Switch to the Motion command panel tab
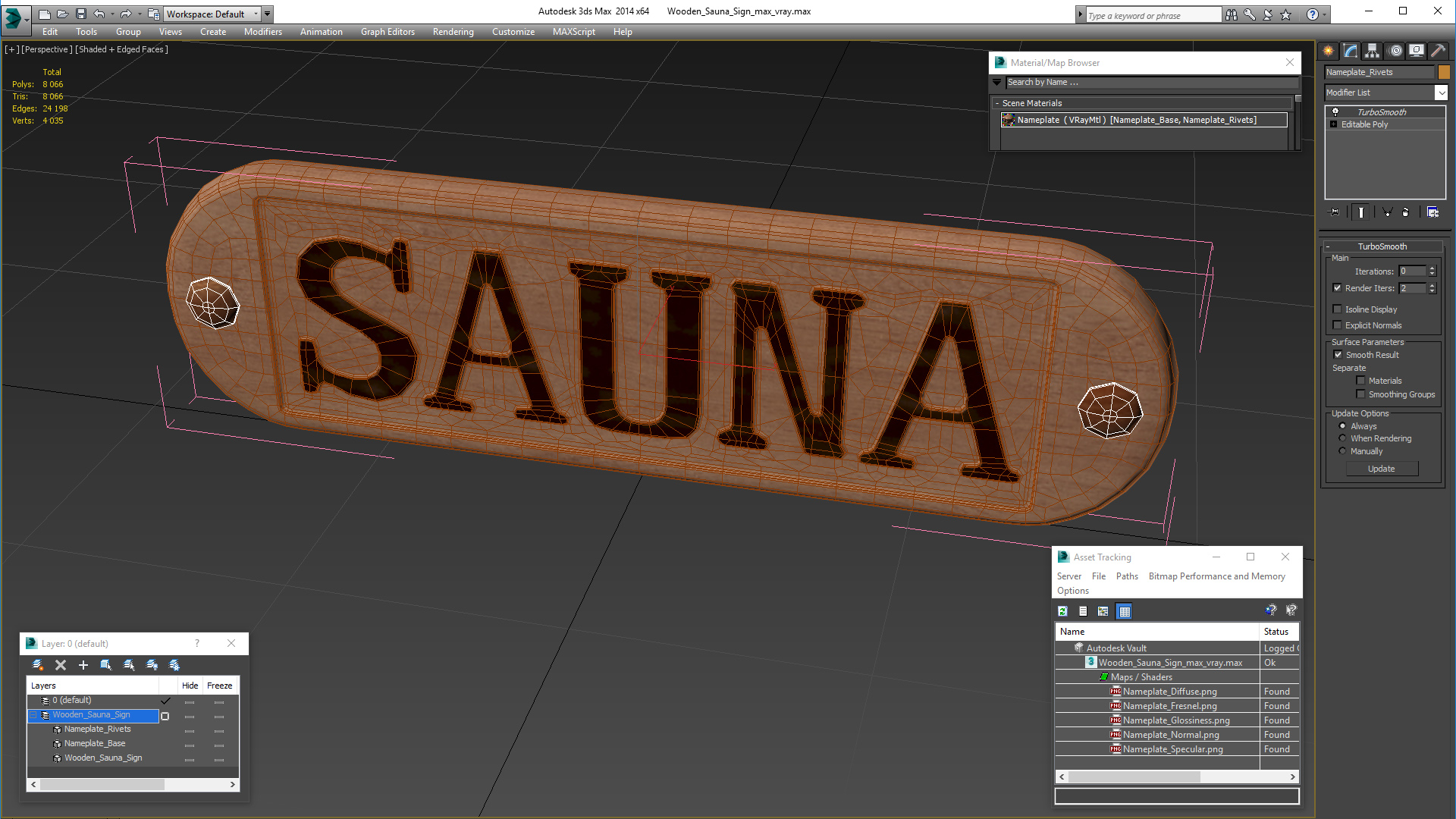Image resolution: width=1456 pixels, height=819 pixels. (x=1395, y=51)
